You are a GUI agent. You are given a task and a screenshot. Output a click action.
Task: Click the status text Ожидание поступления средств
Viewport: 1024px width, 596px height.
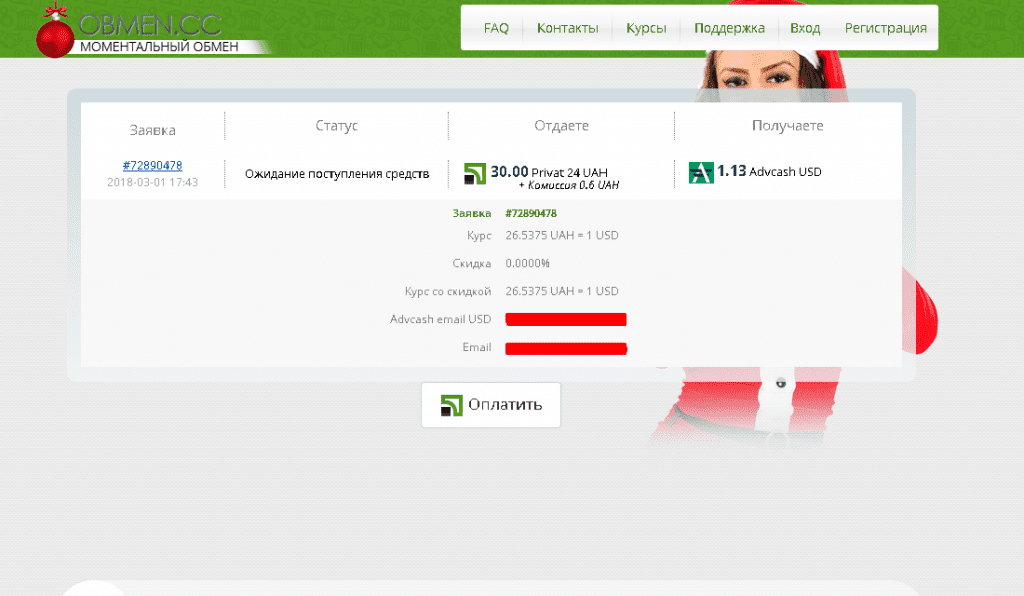337,174
